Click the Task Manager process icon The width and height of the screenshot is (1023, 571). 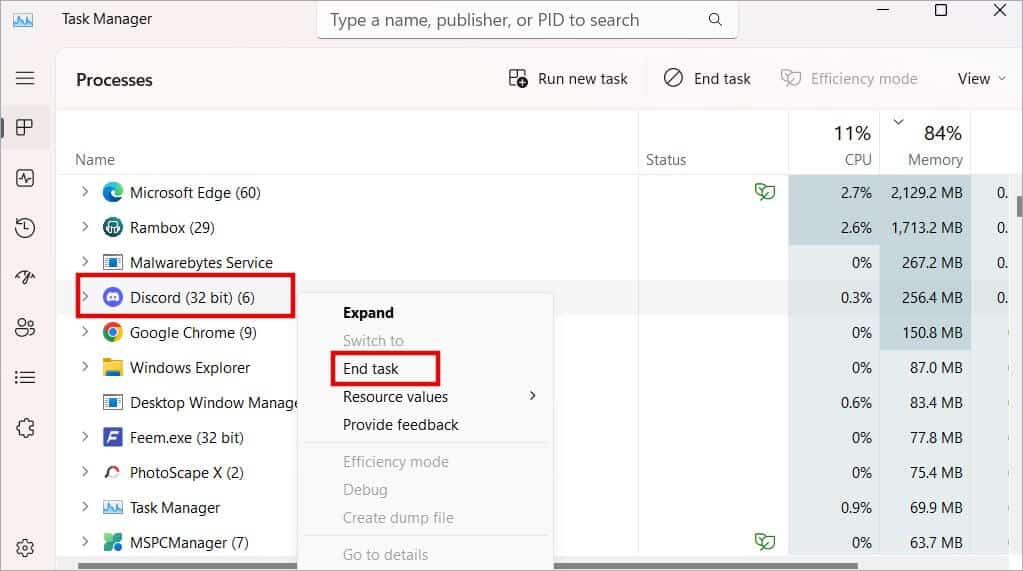click(112, 507)
